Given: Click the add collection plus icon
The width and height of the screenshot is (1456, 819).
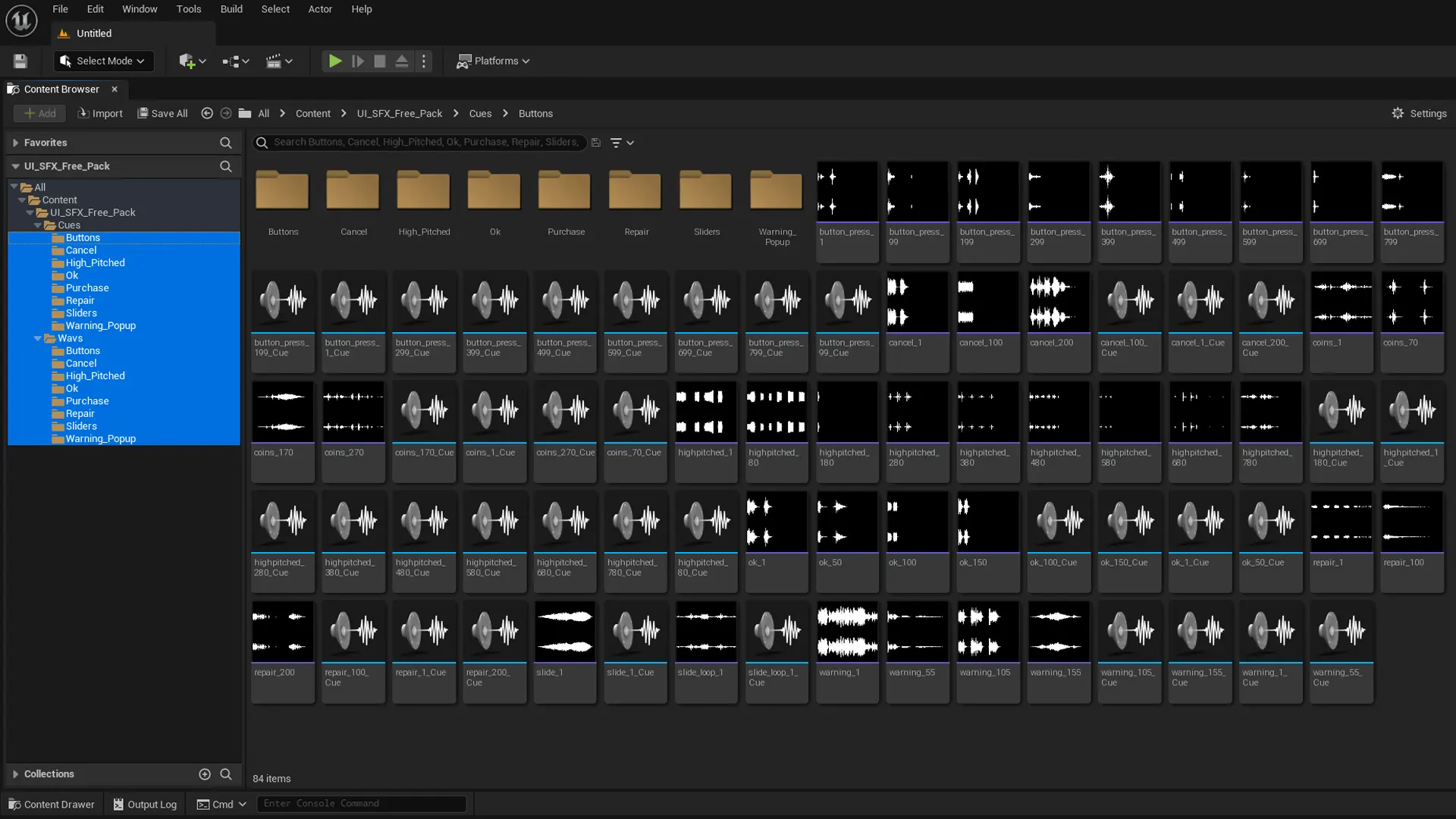Looking at the screenshot, I should (205, 774).
